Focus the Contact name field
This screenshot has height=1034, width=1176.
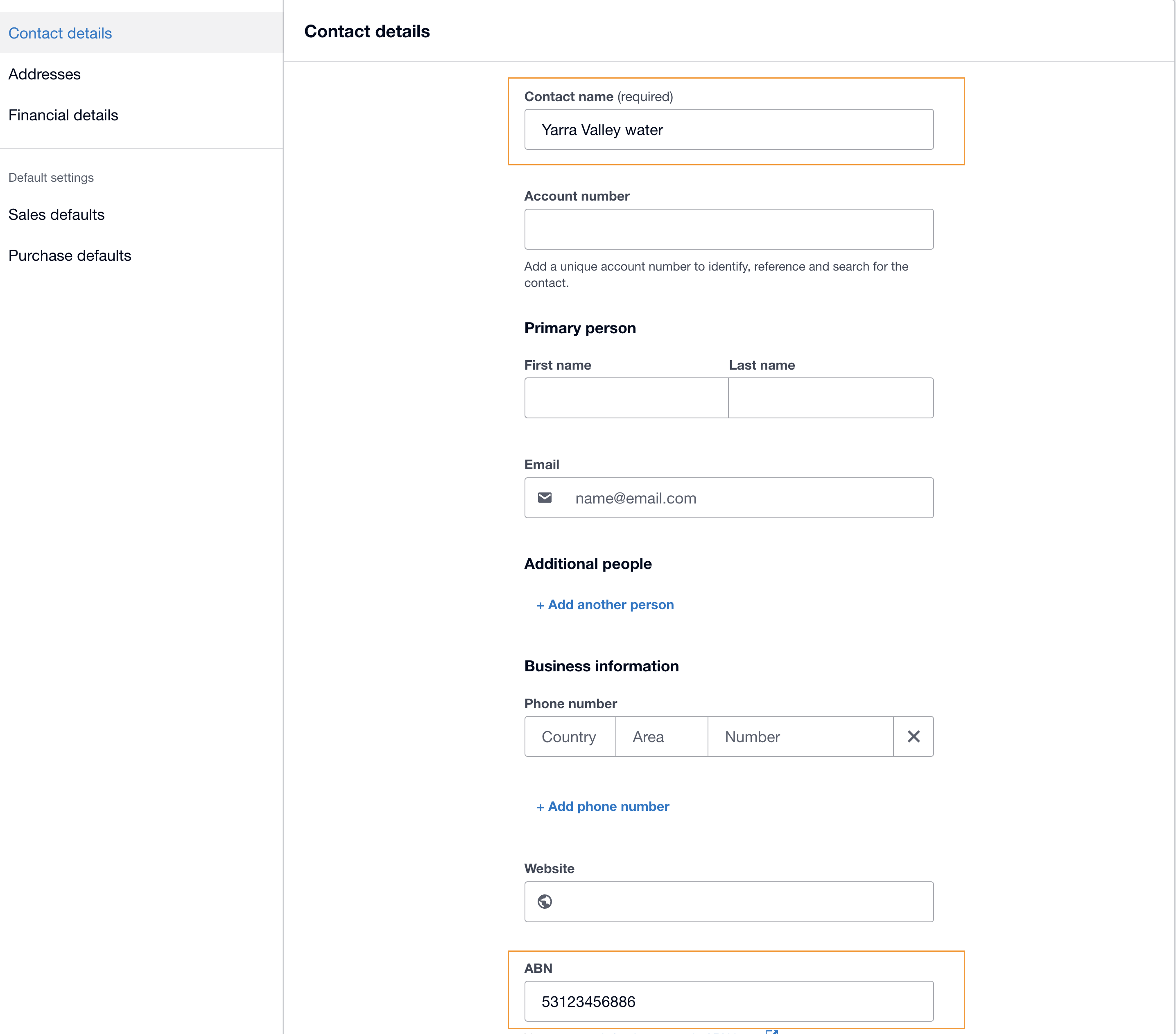click(x=728, y=129)
